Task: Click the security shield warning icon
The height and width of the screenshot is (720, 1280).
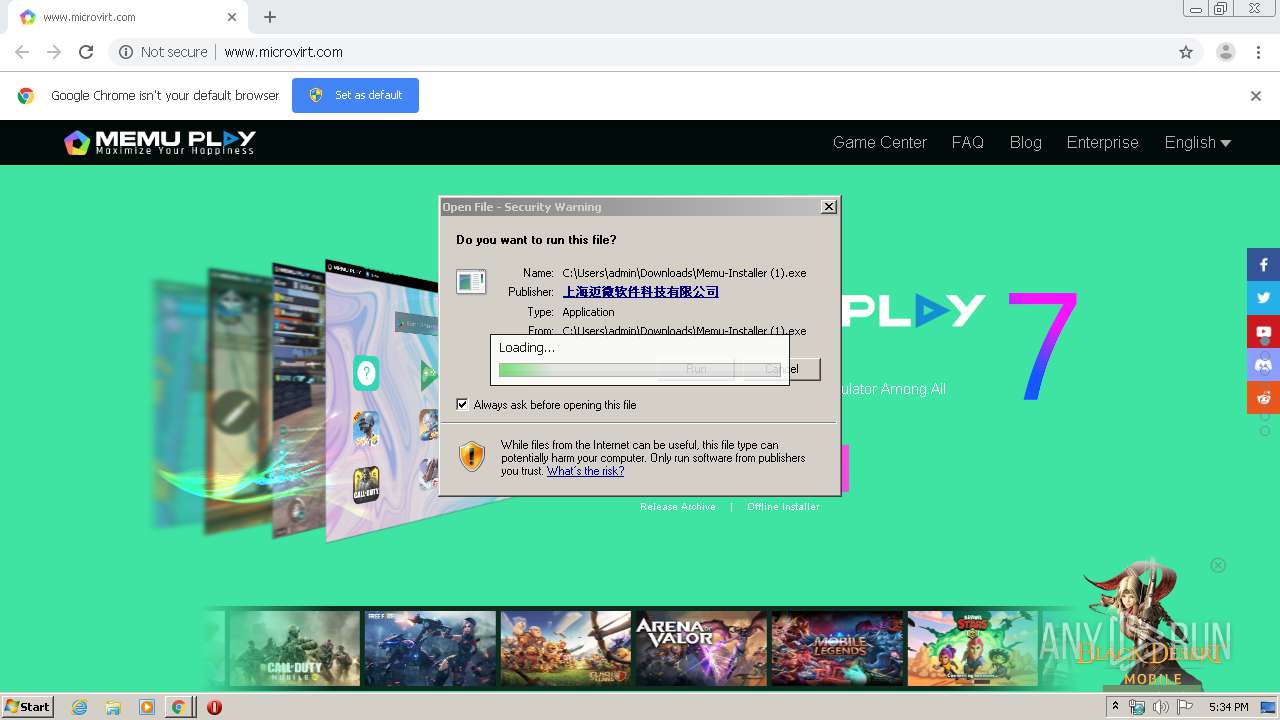Action: [x=472, y=457]
